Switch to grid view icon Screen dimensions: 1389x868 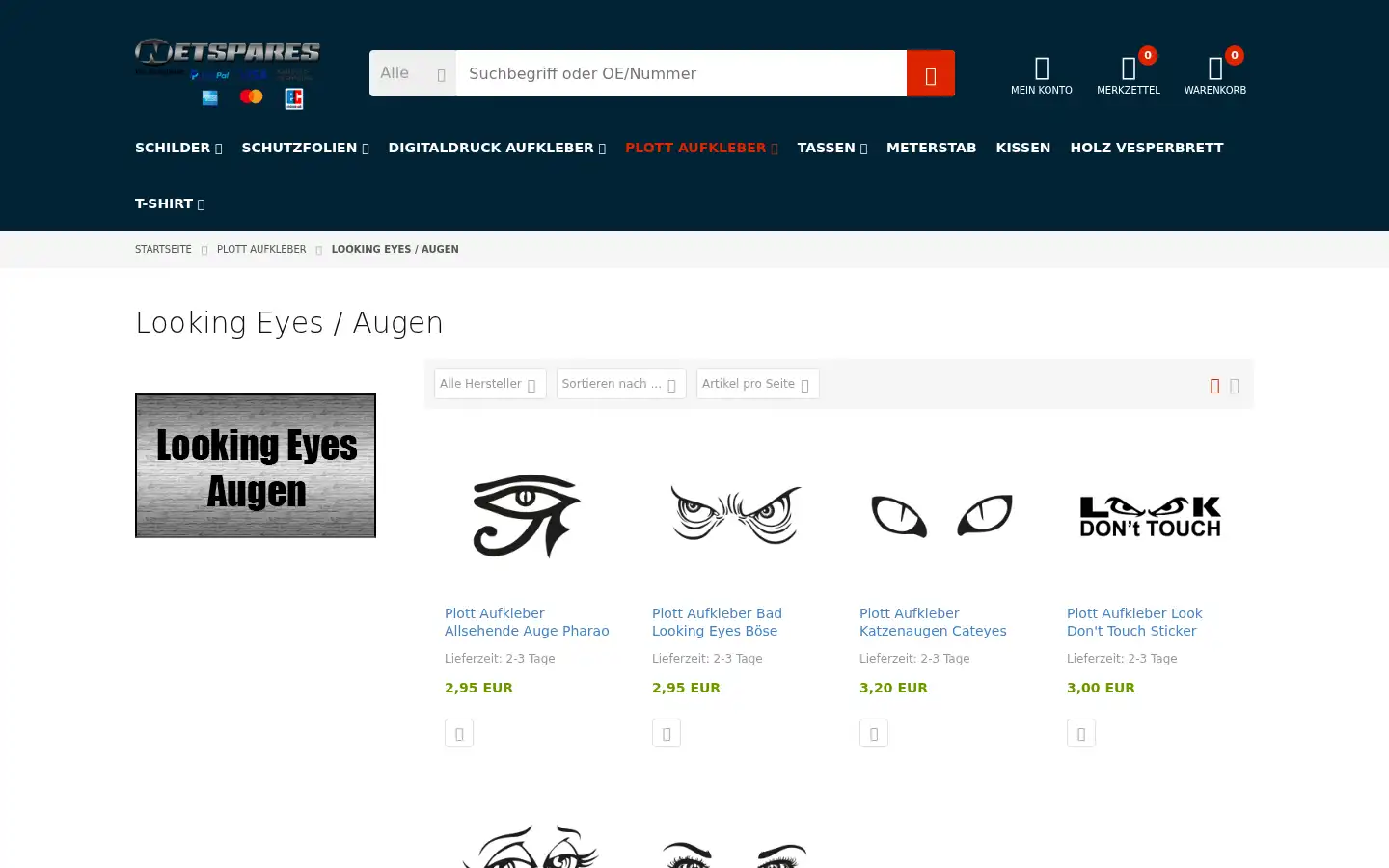click(1214, 386)
